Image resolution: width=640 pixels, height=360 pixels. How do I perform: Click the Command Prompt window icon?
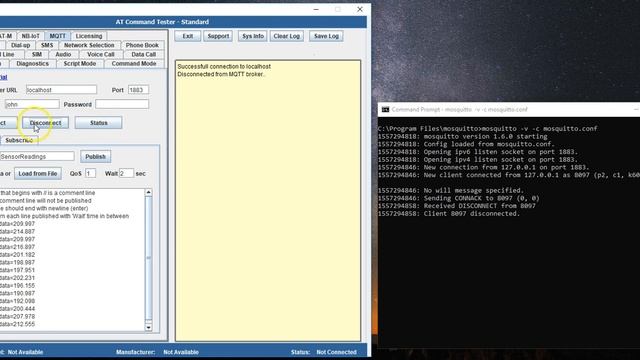coord(385,109)
